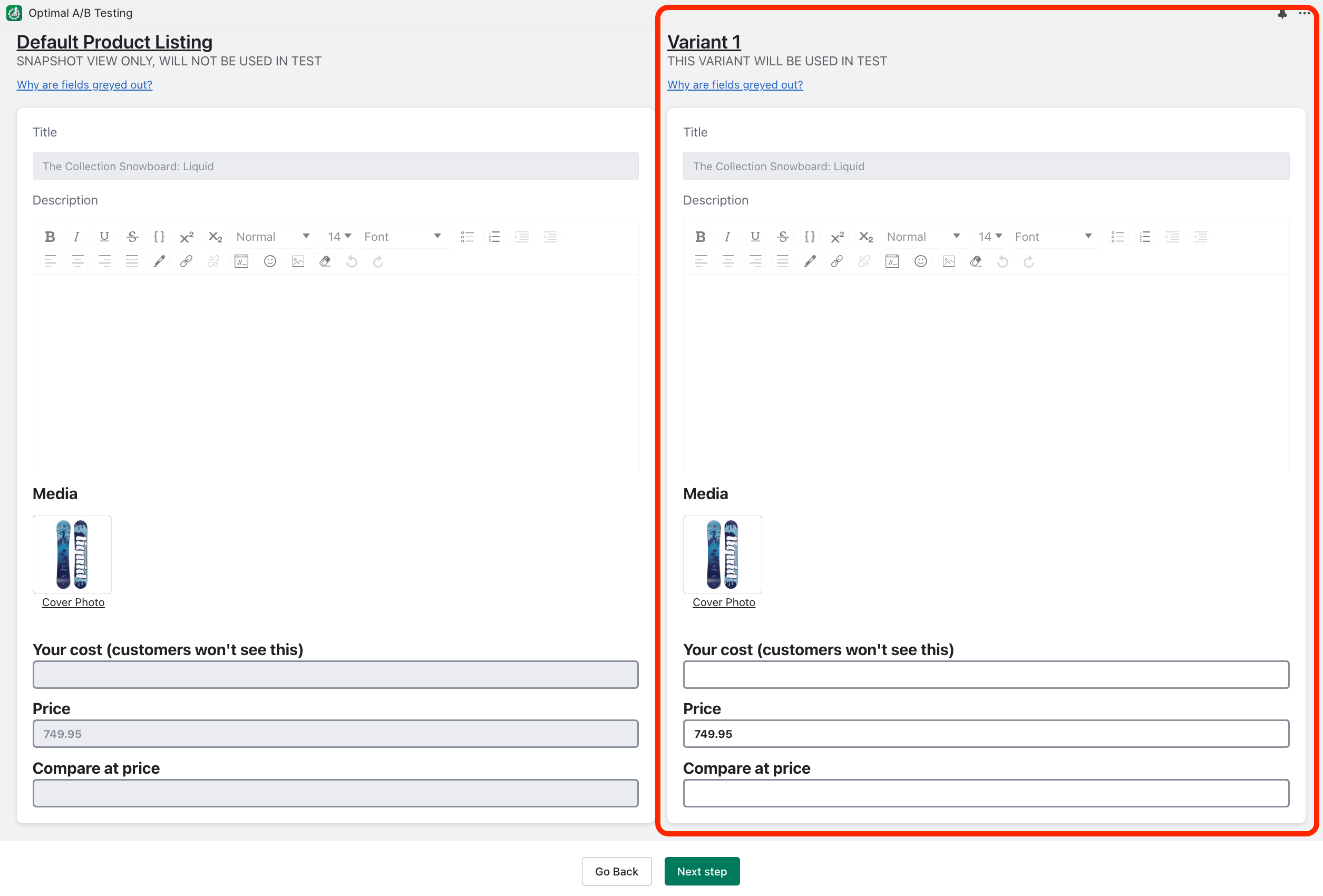The width and height of the screenshot is (1323, 896).
Task: Click embedded code icon in Variant 1 toolbar
Action: (892, 261)
